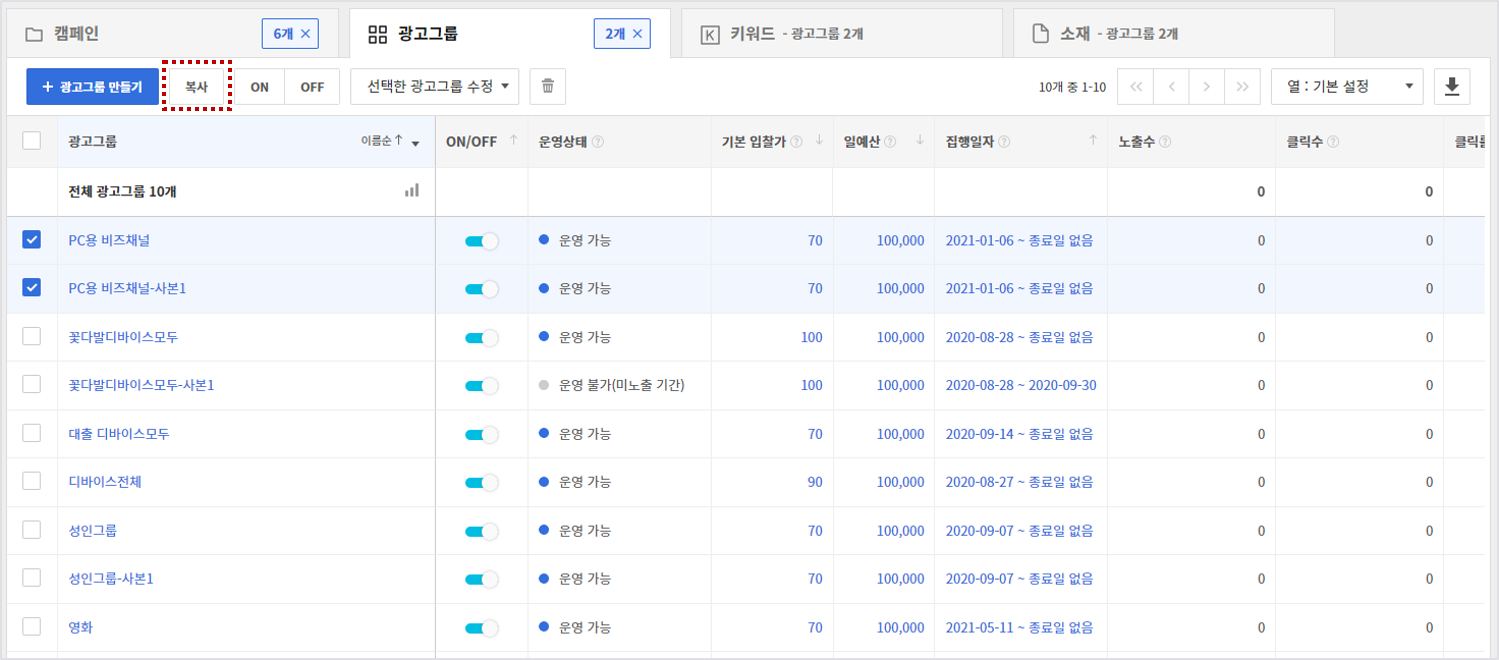Click help icon next to 기본 입찰가 header
Image resolution: width=1499 pixels, height=660 pixels.
click(797, 142)
